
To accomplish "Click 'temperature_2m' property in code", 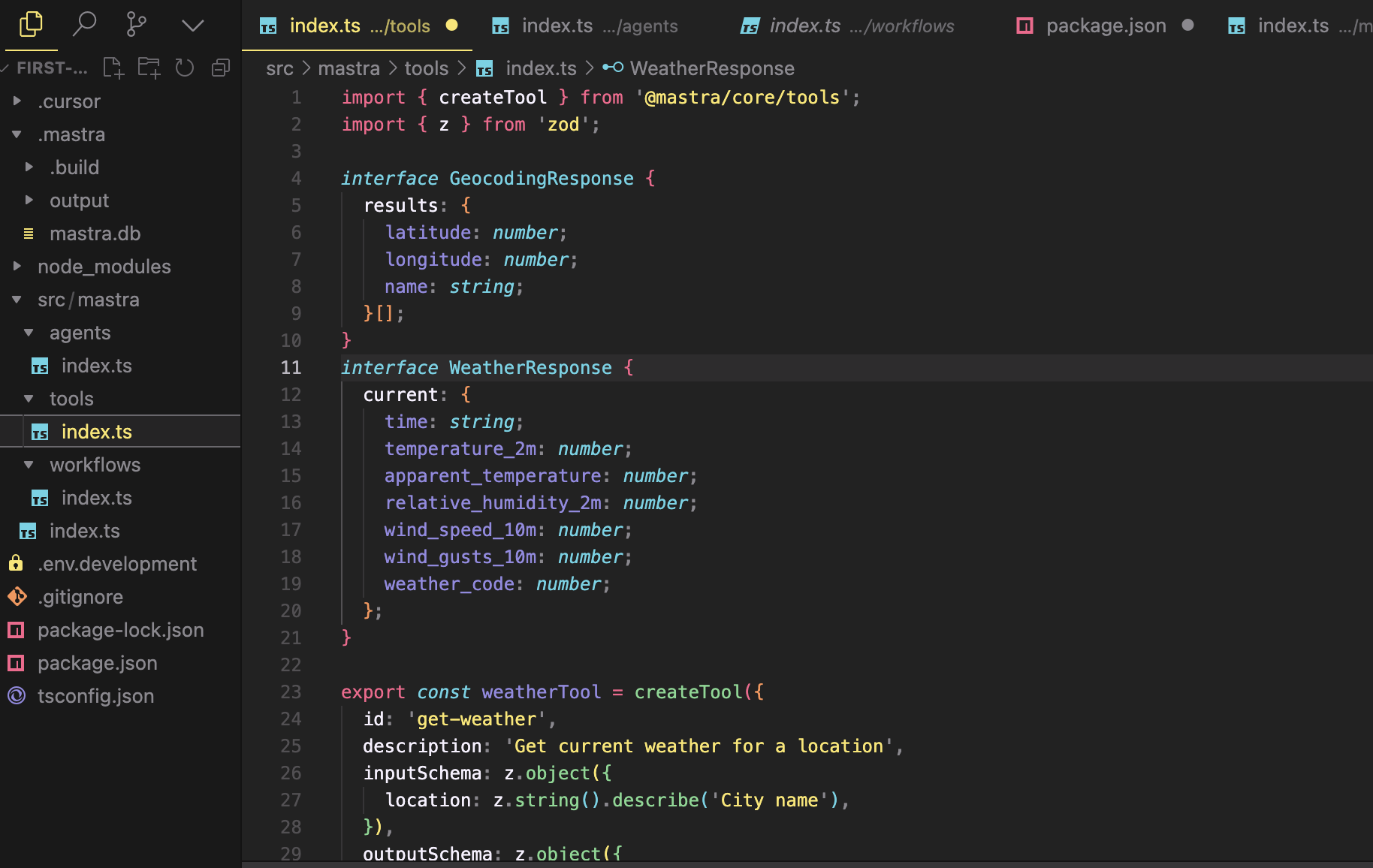I will [460, 449].
